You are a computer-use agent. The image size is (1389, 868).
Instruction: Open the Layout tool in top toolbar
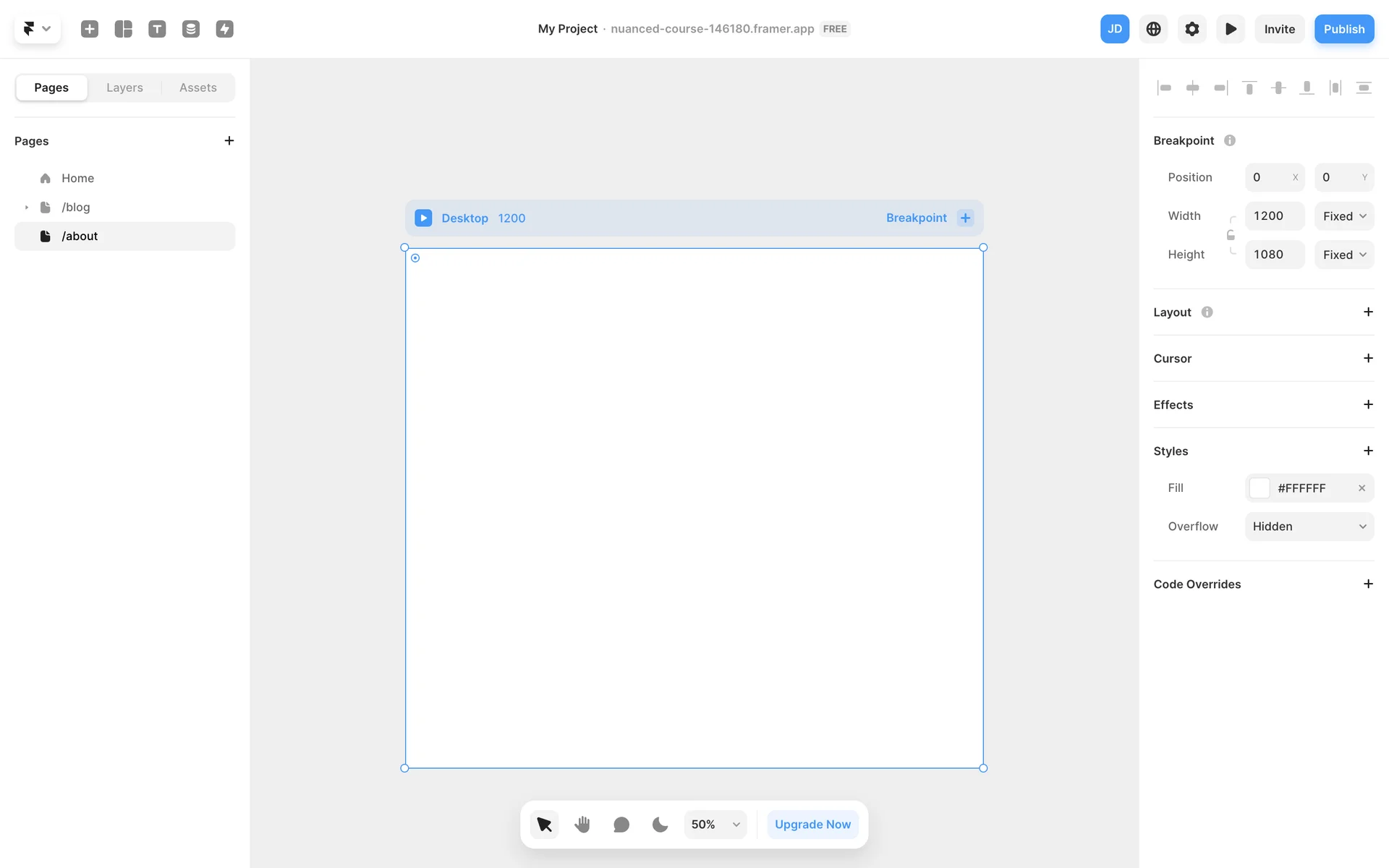pos(124,29)
